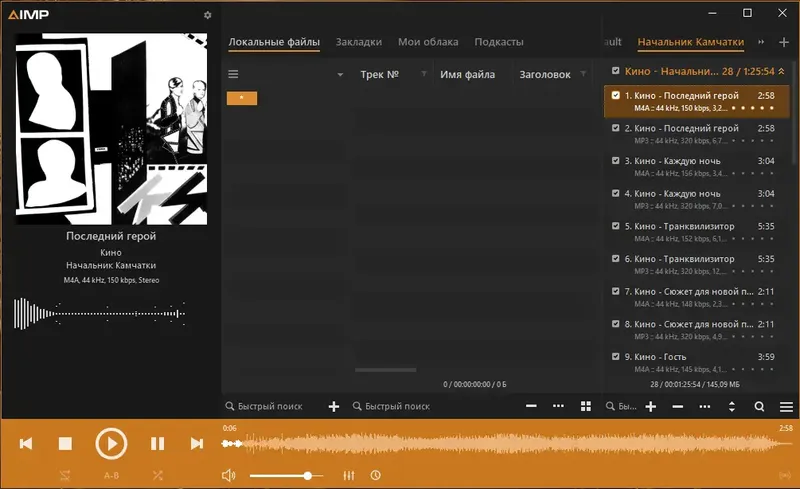800x489 pixels.
Task: Uncheck track 5 Транквилизитор
Action: click(x=615, y=226)
